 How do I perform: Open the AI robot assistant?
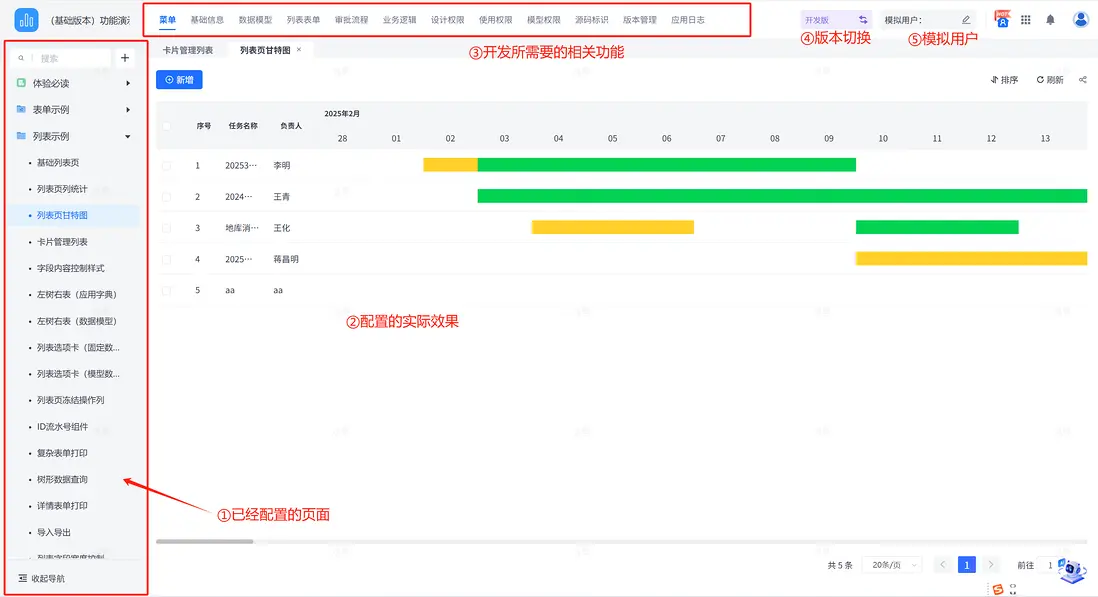coord(1072,570)
